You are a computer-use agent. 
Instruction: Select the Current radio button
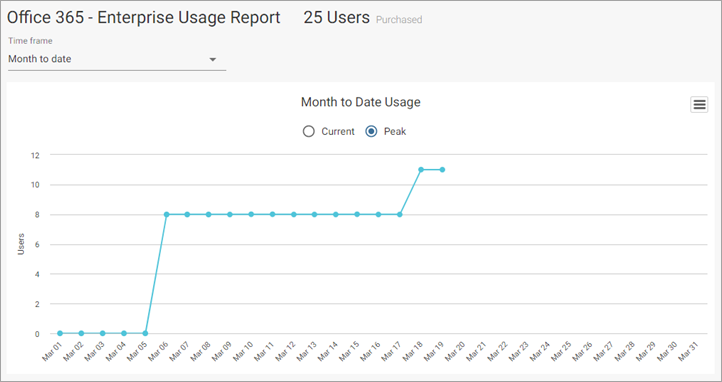309,132
